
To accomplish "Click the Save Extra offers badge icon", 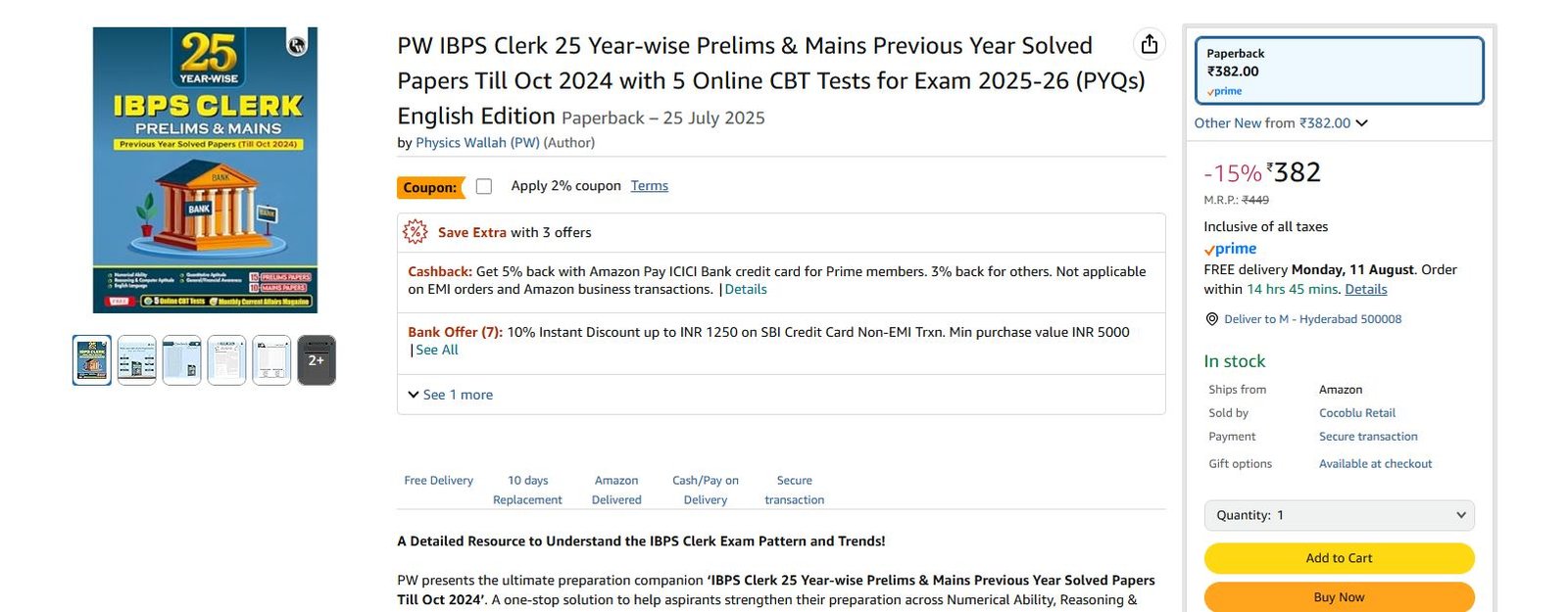I will point(416,232).
